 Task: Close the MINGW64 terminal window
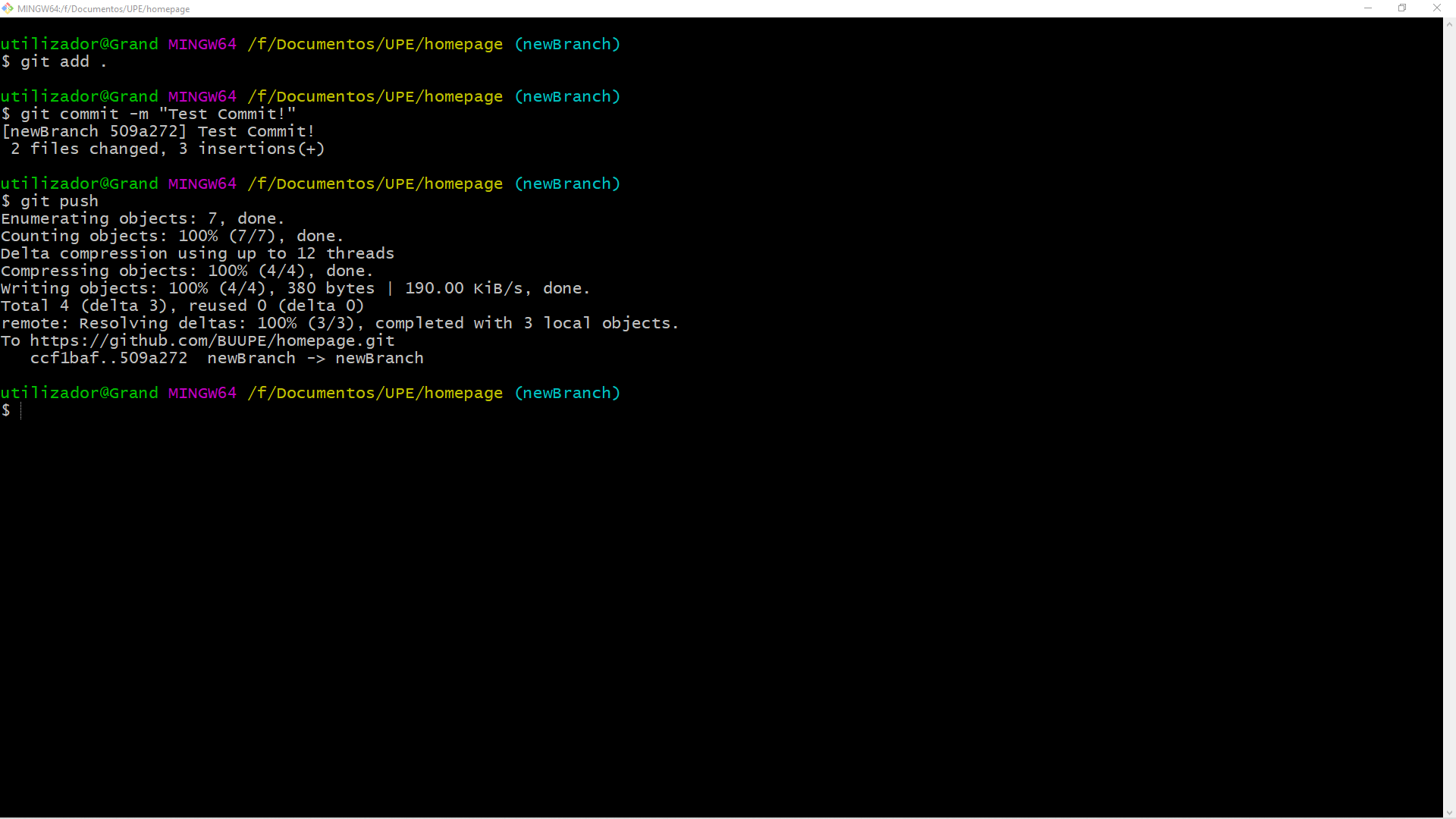click(1436, 8)
